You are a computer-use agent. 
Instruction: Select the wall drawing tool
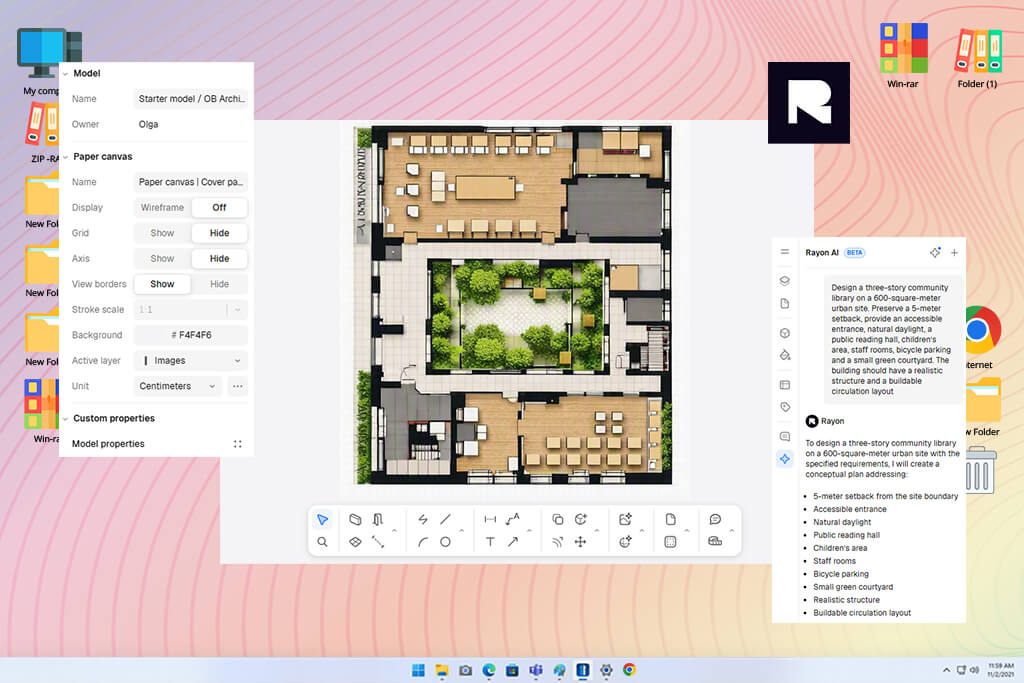355,520
